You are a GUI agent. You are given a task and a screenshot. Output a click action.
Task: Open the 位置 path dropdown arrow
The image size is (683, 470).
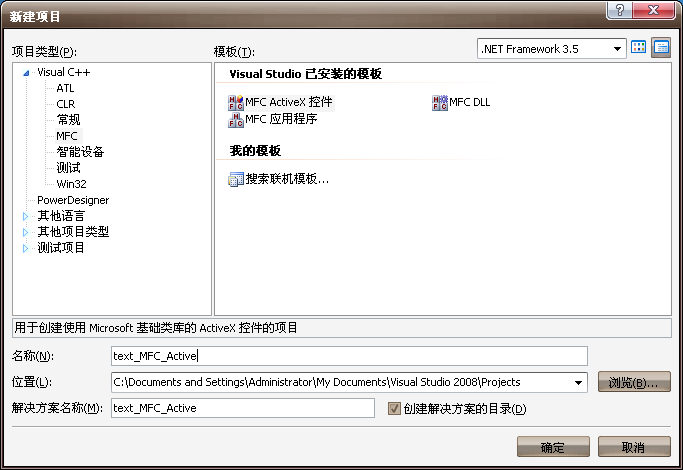point(578,382)
